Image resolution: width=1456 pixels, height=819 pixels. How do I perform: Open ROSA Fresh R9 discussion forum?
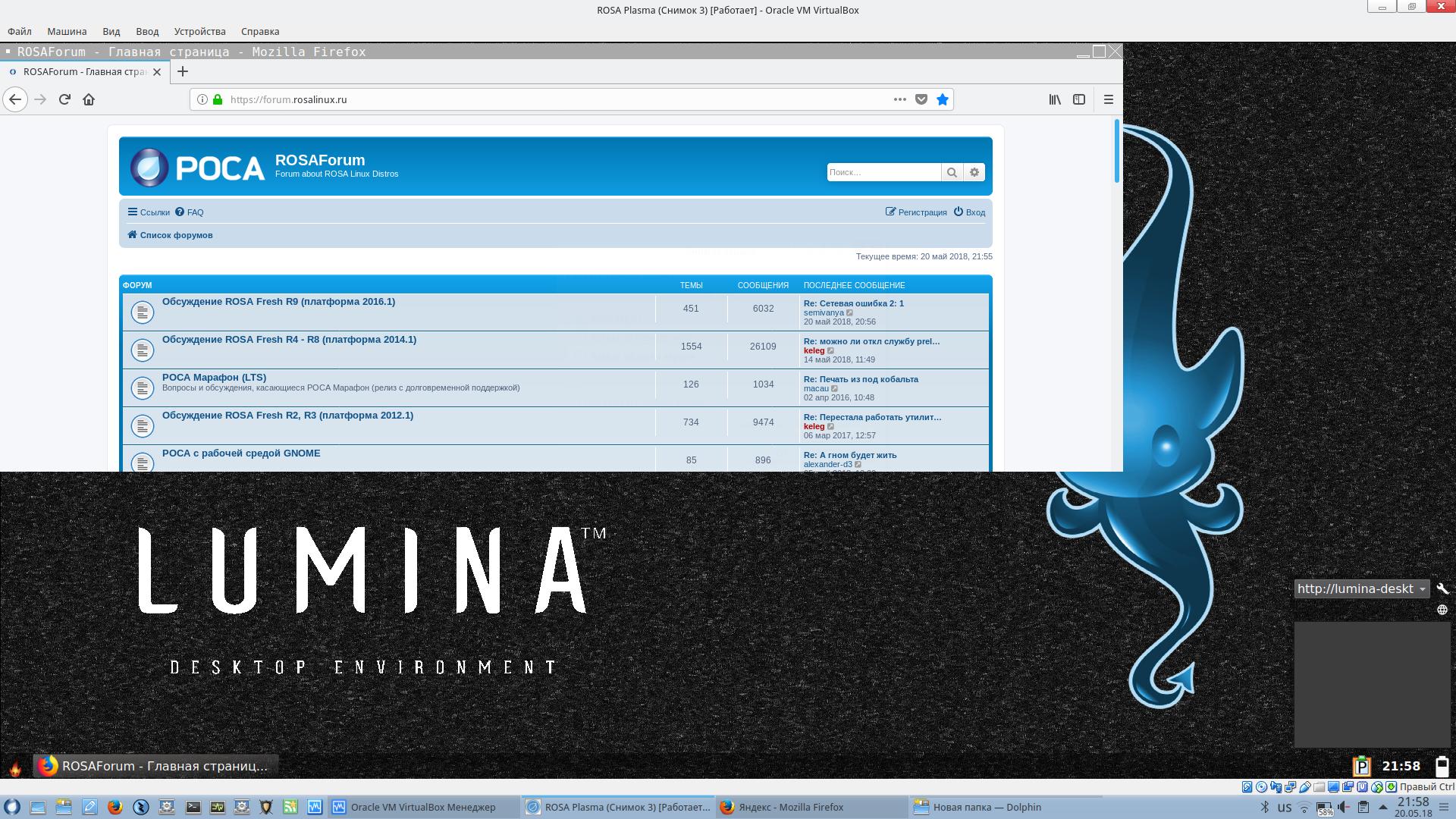click(278, 302)
